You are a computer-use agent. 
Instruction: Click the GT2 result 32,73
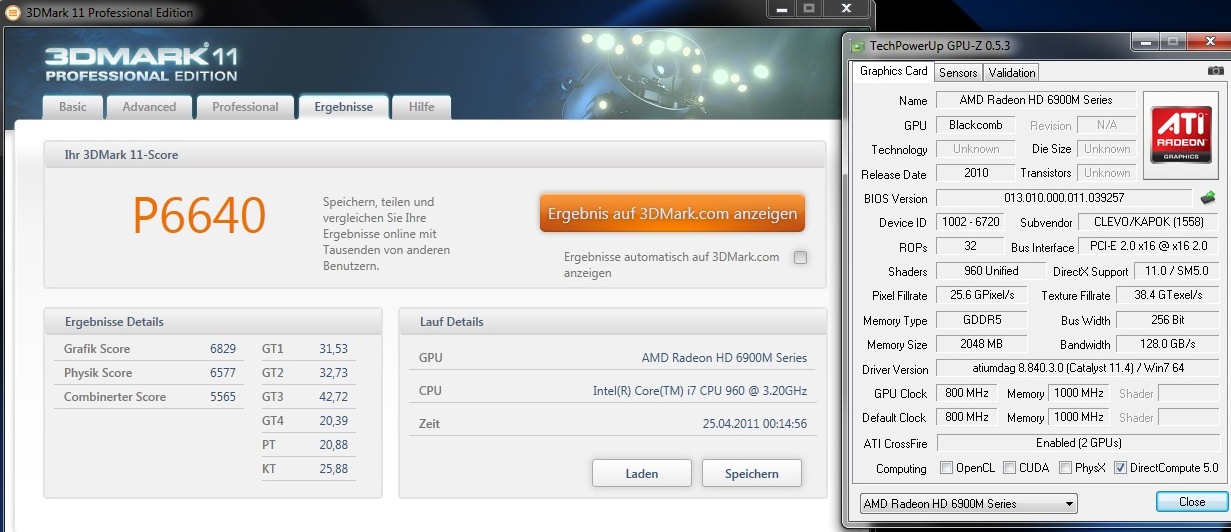pyautogui.click(x=333, y=373)
